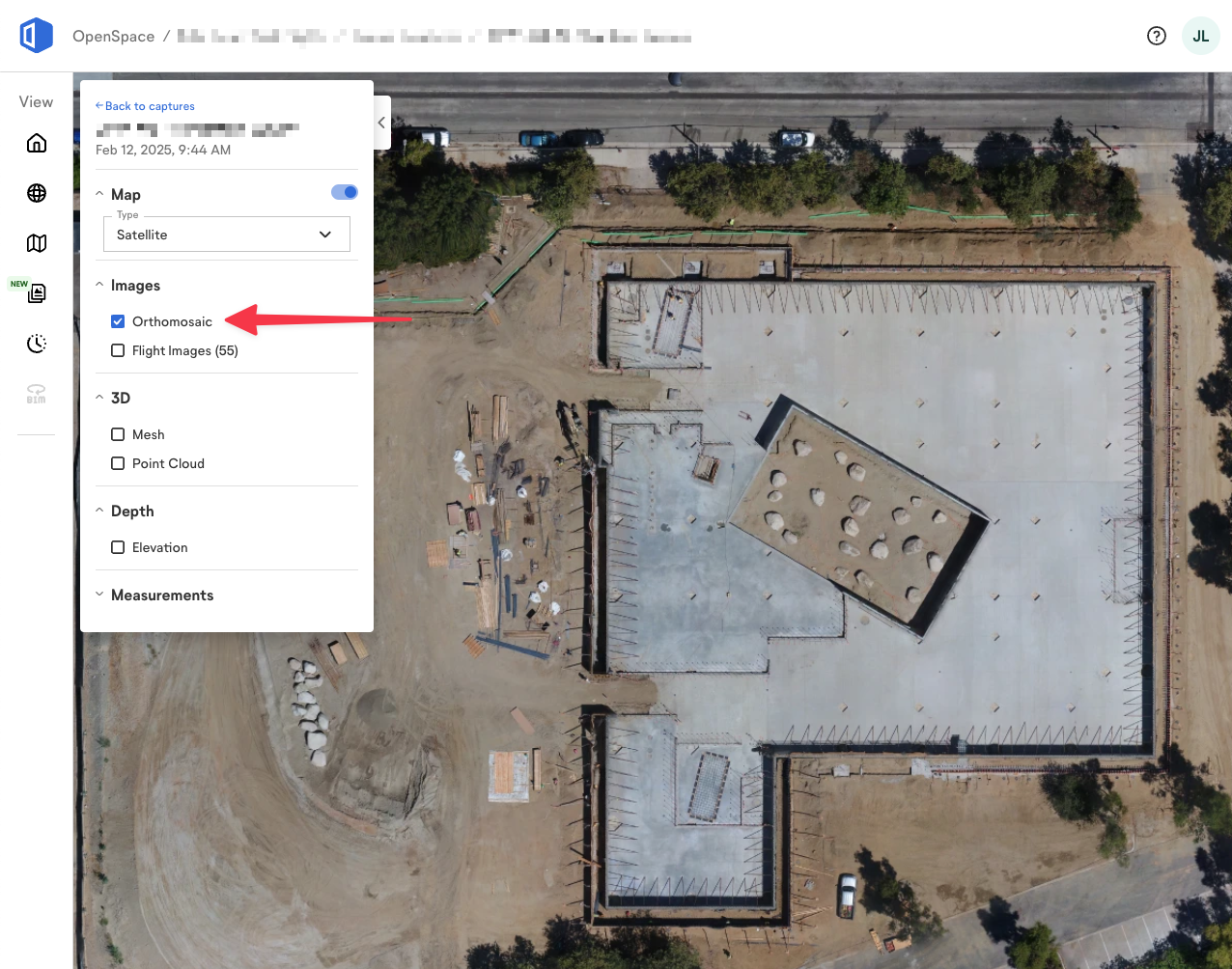
Task: Check the Mesh option under 3D
Action: (x=117, y=433)
